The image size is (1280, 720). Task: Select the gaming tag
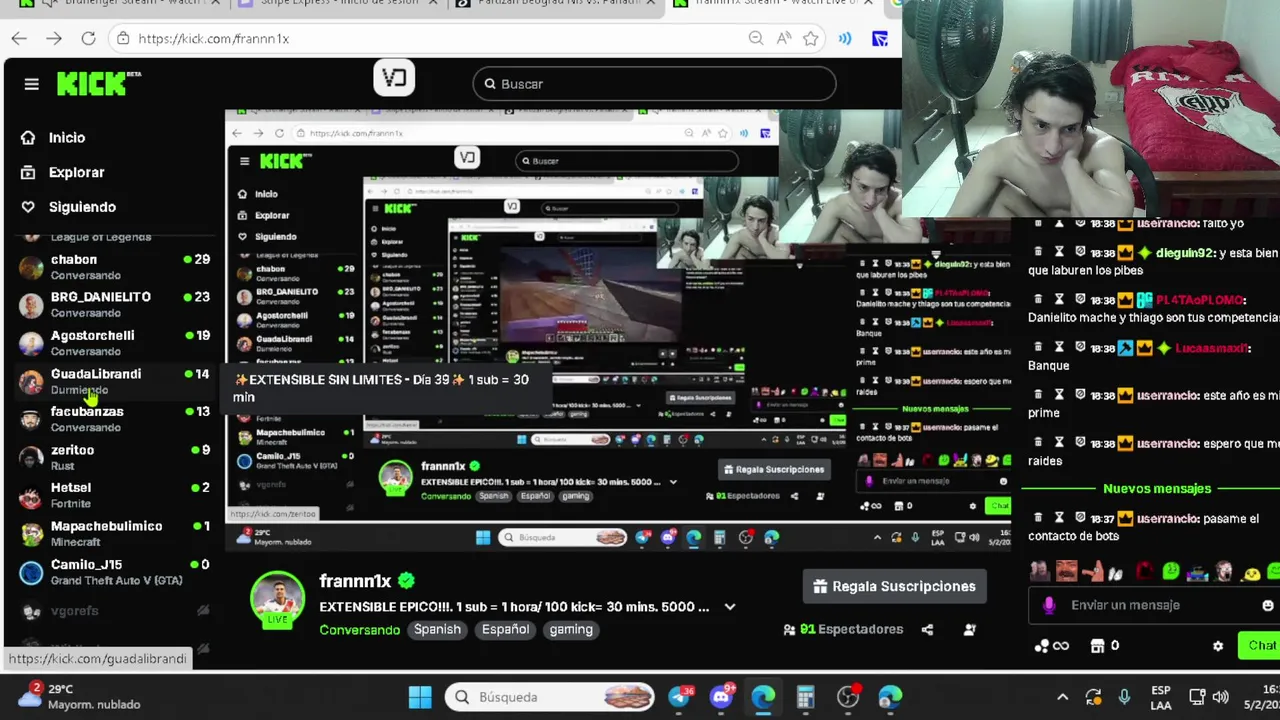click(x=571, y=629)
